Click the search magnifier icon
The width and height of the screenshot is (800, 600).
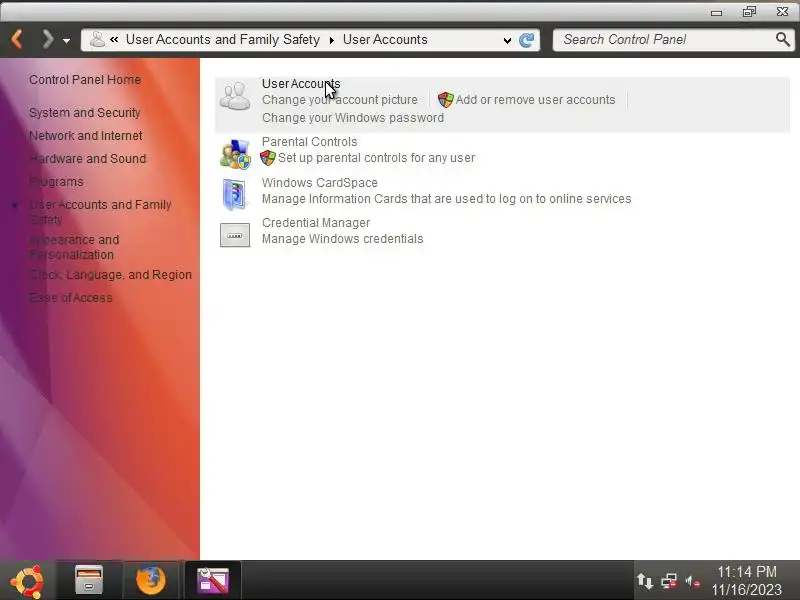tap(782, 39)
